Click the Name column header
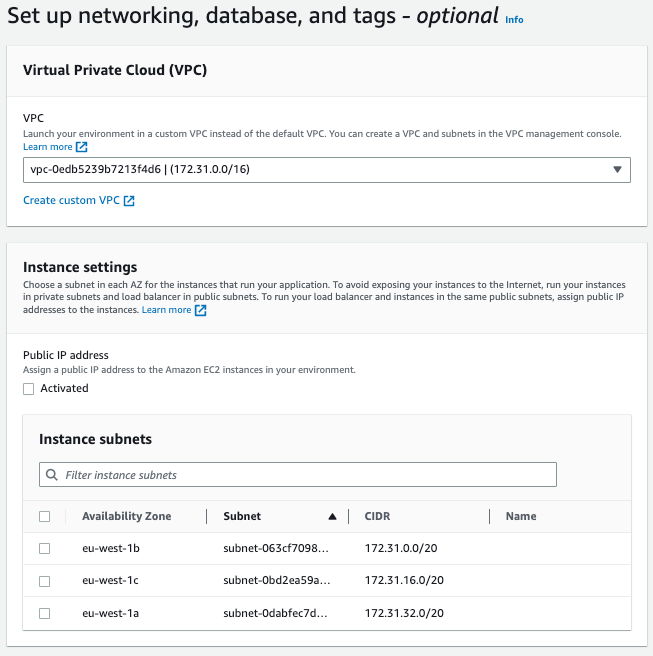The height and width of the screenshot is (656, 653). pos(521,517)
